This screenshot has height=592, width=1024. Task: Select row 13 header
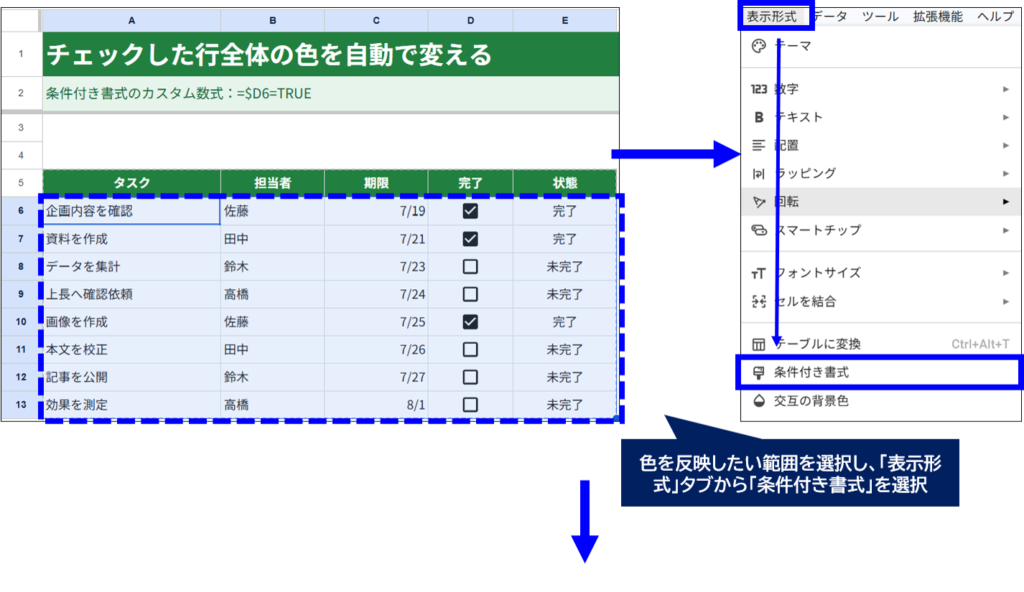click(21, 404)
